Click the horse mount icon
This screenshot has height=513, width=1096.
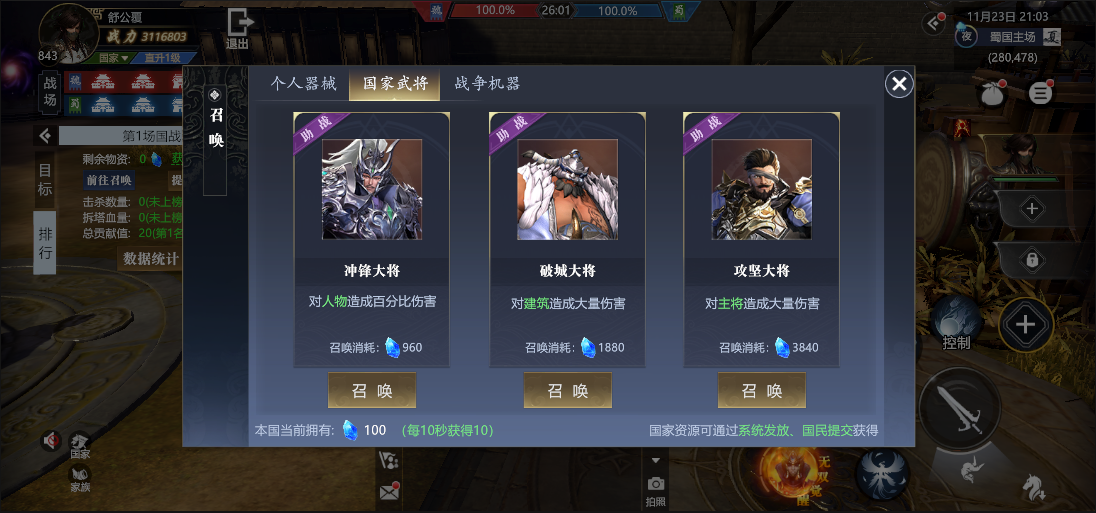(x=1034, y=486)
